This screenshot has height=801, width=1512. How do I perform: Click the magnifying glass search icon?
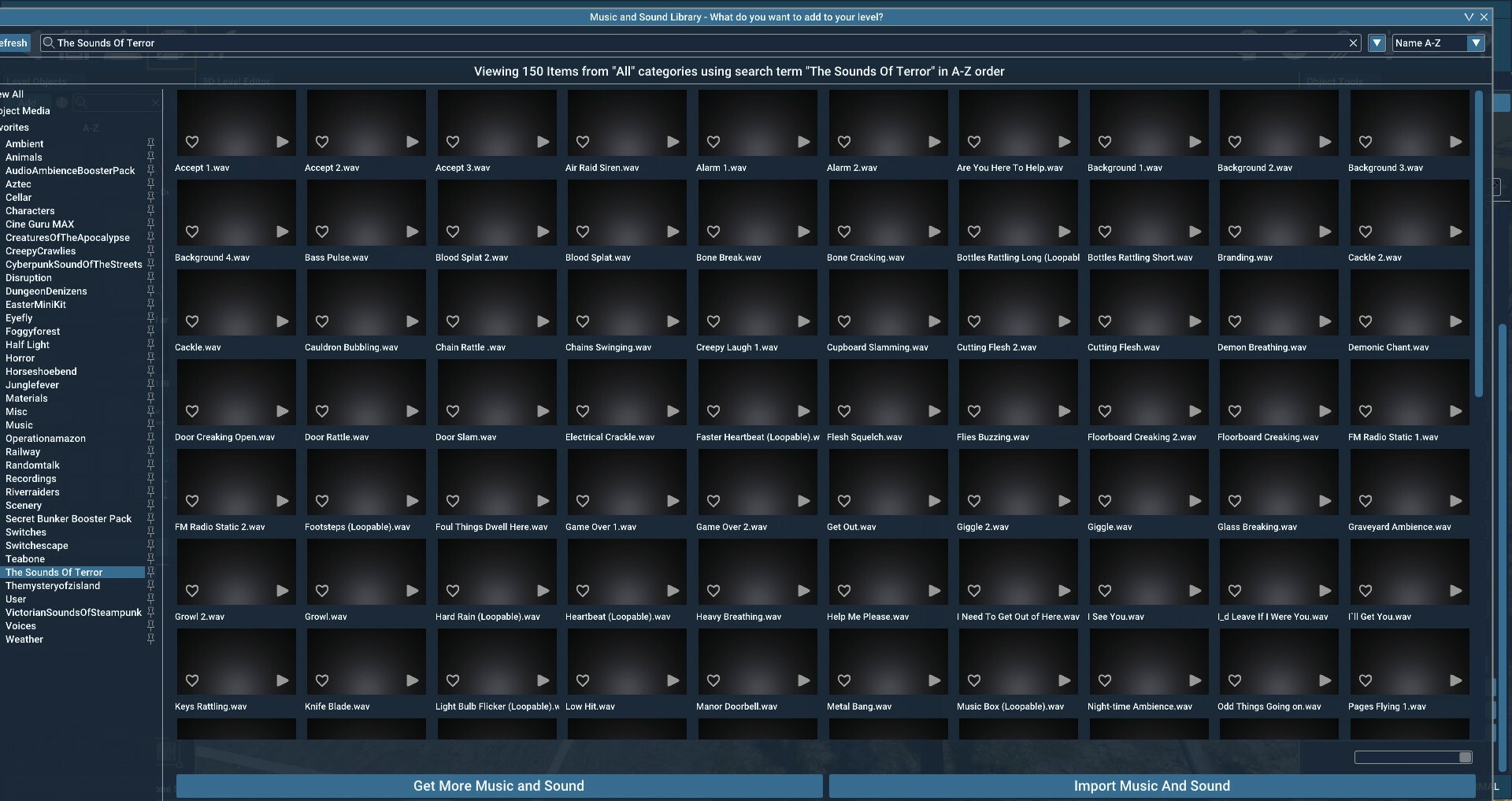(48, 43)
